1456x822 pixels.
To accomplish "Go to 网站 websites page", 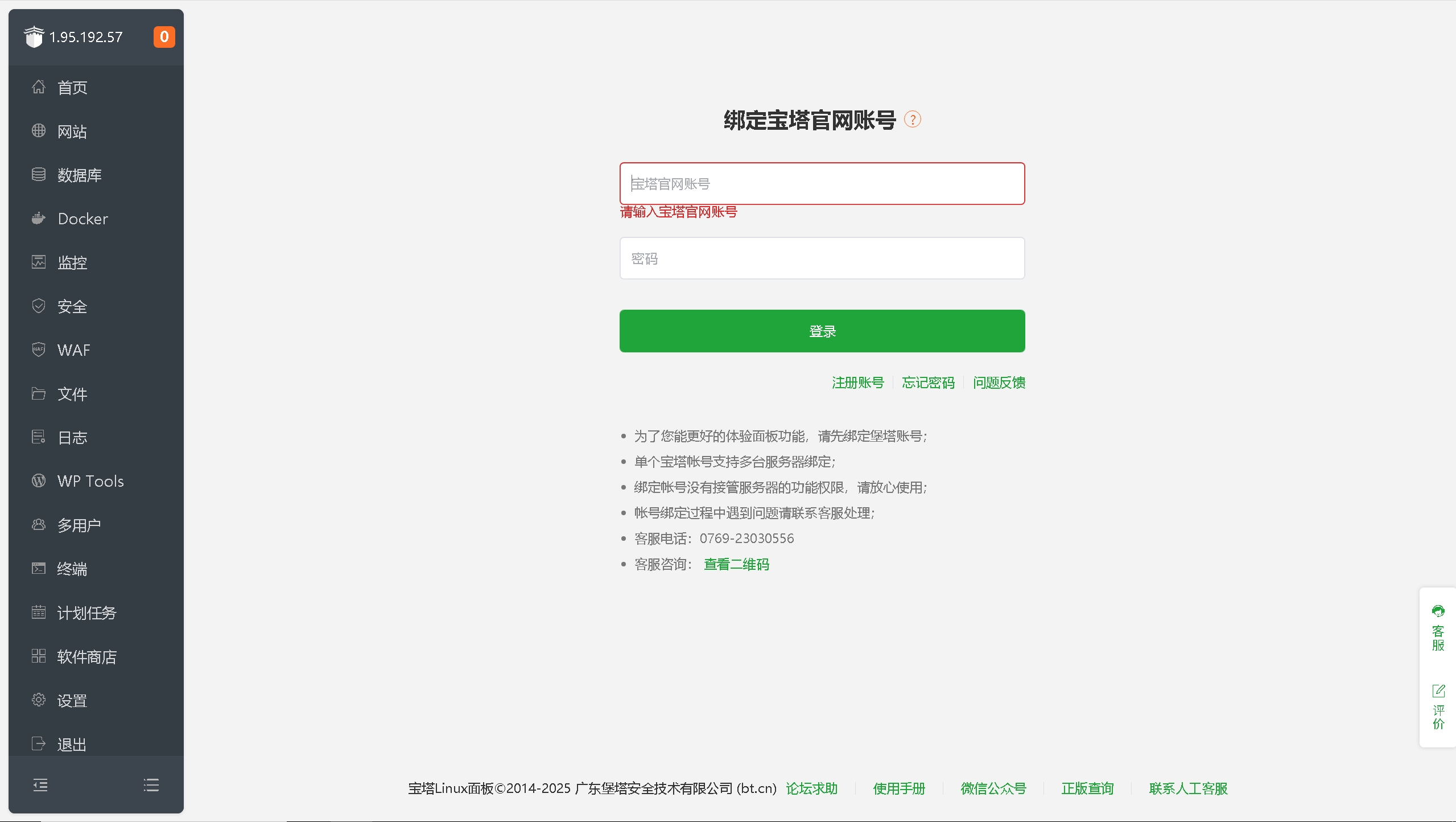I will coord(72,131).
